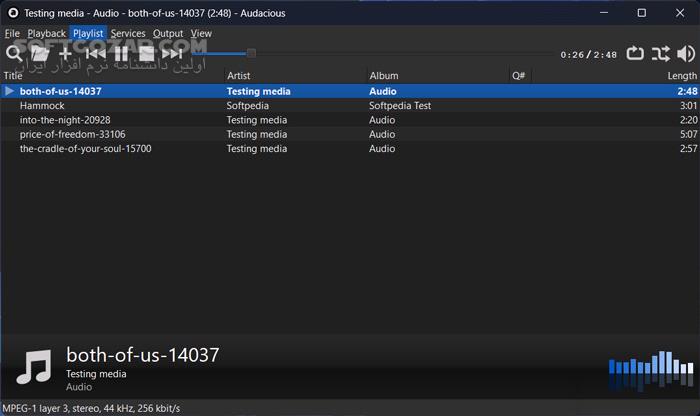The image size is (700, 416).
Task: Open the volume speaker control
Action: [x=686, y=54]
